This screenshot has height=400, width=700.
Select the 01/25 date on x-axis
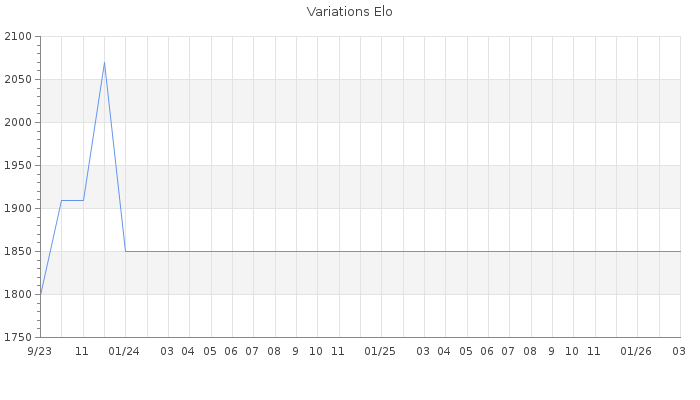[381, 351]
